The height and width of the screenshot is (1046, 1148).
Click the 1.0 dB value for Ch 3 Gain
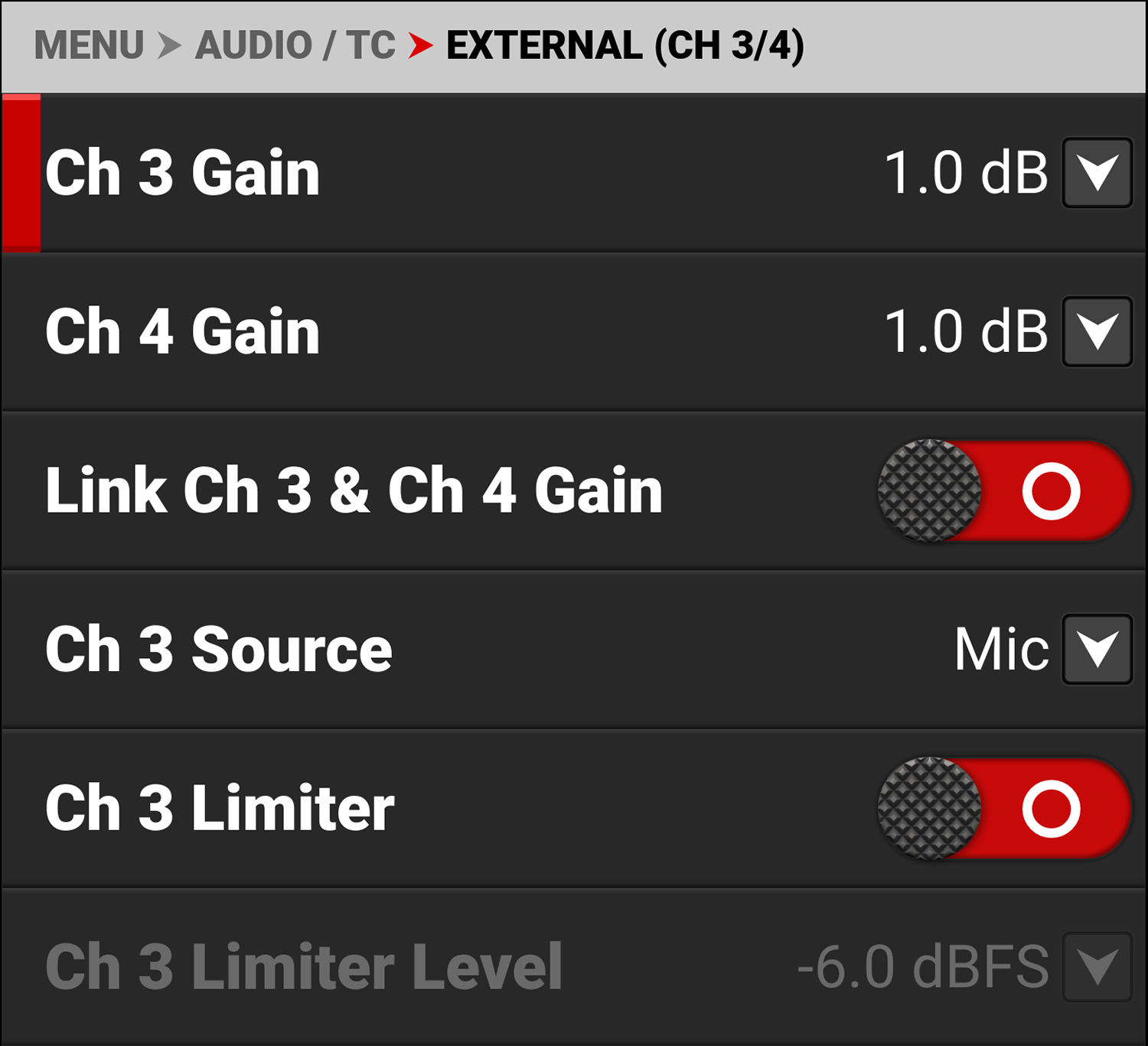click(x=966, y=173)
